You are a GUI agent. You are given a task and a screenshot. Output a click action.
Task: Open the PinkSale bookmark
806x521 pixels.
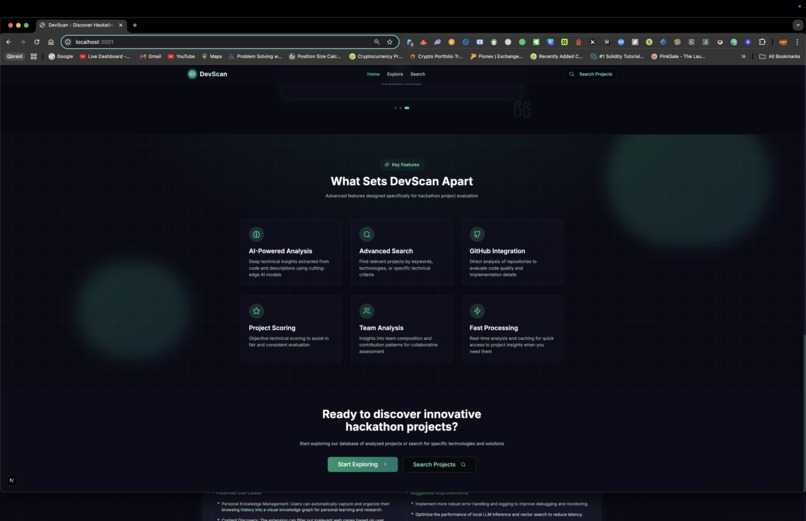(x=678, y=57)
